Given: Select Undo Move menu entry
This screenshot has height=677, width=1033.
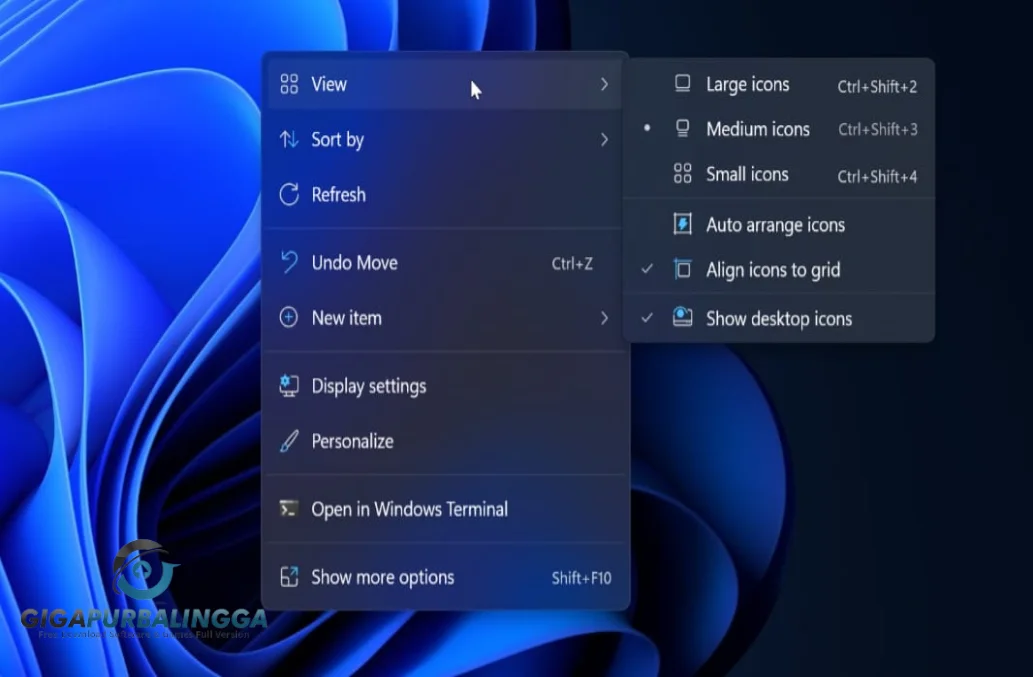Looking at the screenshot, I should click(445, 263).
